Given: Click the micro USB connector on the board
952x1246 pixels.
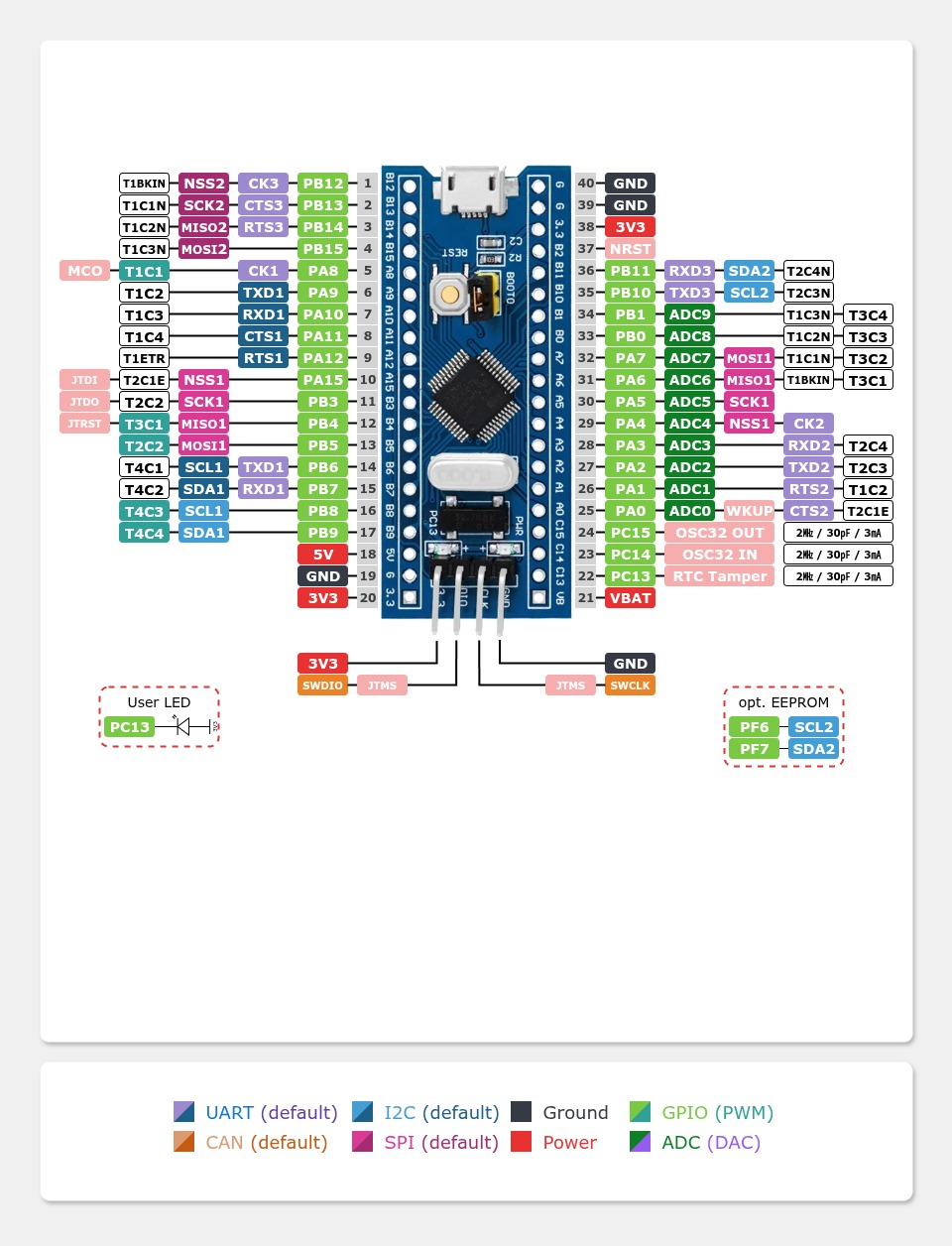Looking at the screenshot, I should point(472,189).
